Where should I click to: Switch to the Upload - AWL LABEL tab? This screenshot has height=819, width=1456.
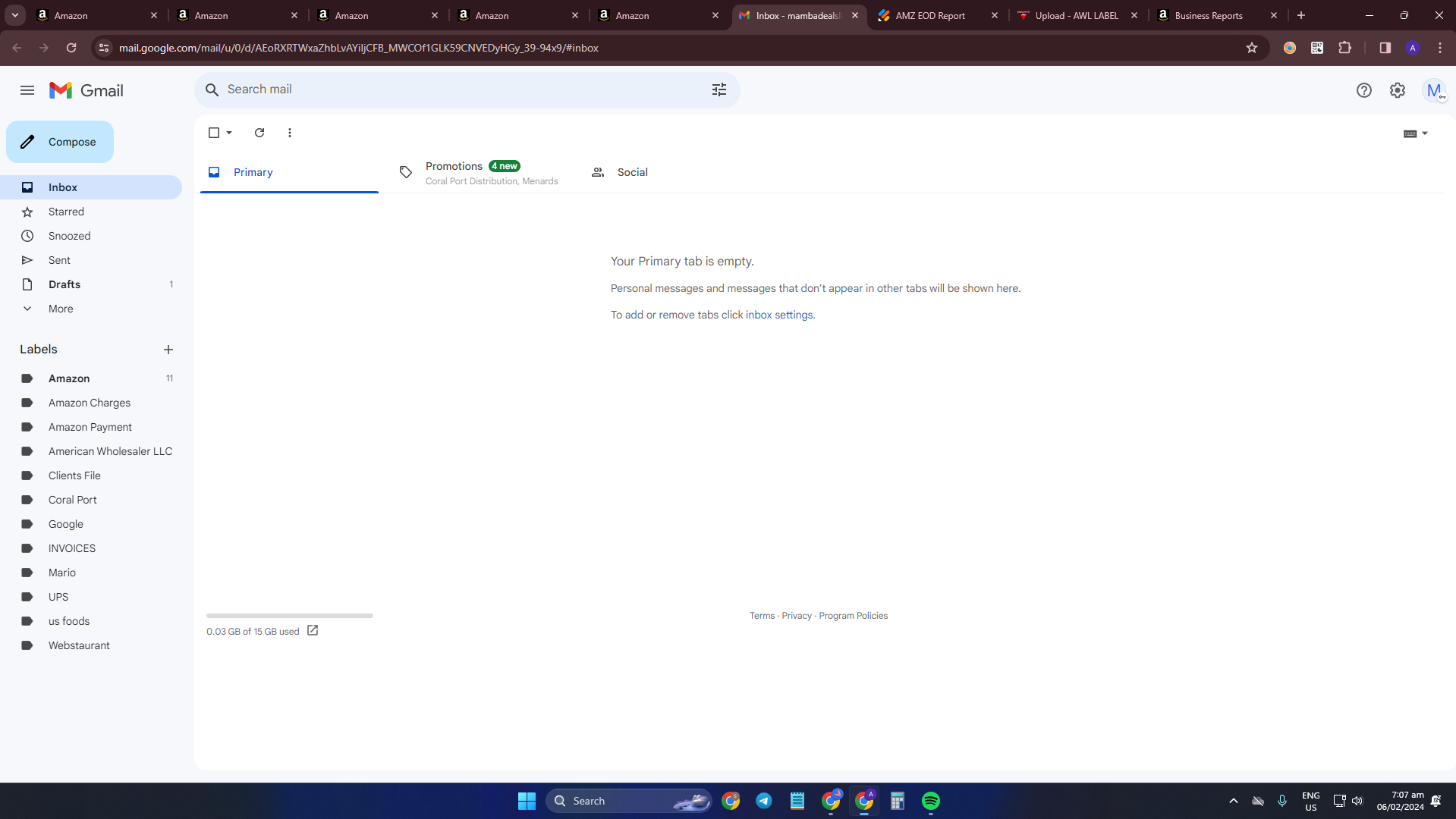click(x=1077, y=15)
